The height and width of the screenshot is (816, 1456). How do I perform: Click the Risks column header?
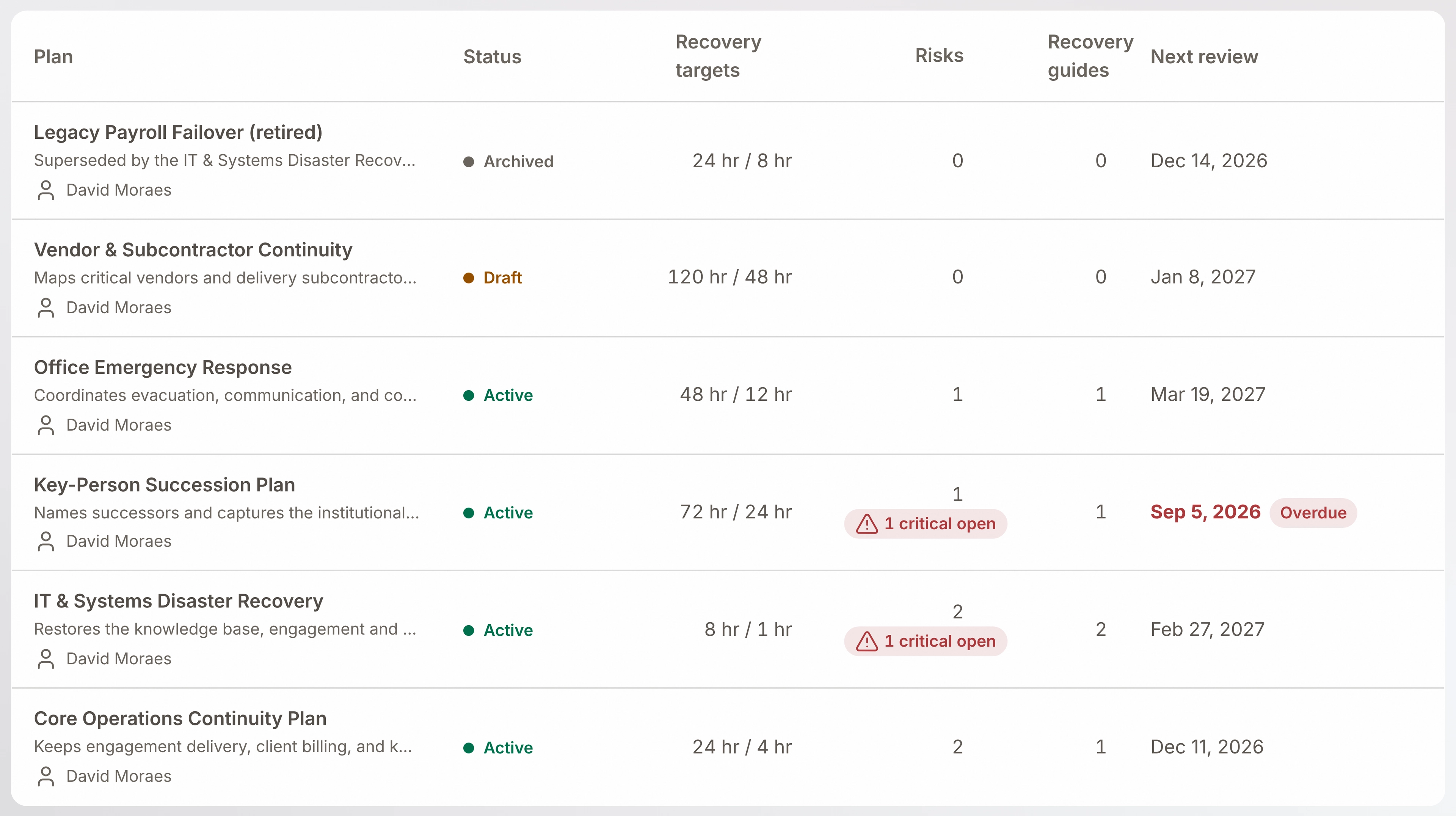coord(940,55)
